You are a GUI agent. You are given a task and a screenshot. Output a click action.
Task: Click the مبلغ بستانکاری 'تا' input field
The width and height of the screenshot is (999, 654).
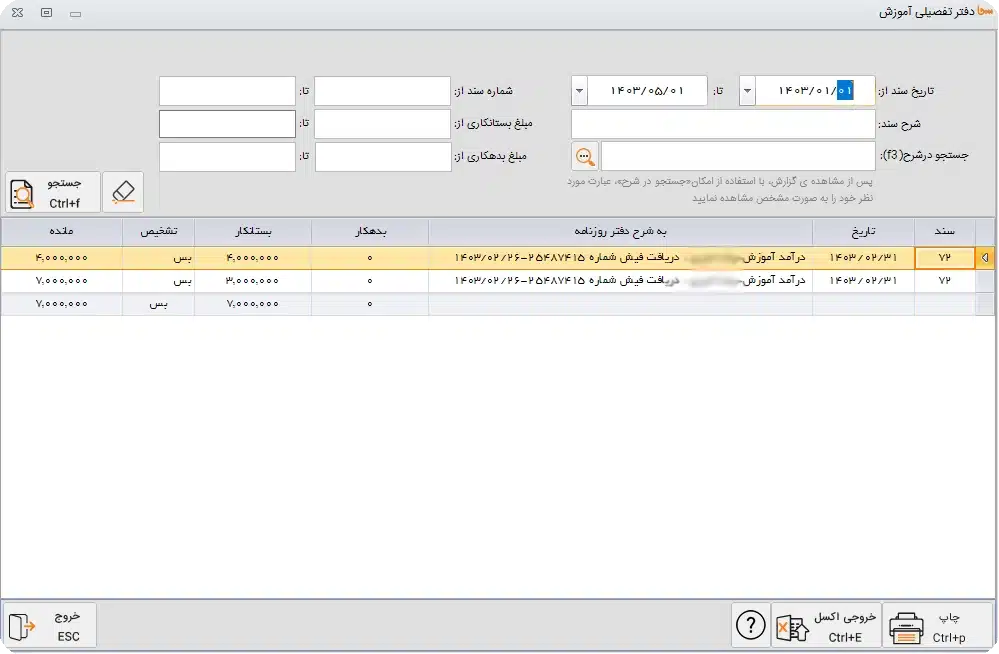(227, 124)
